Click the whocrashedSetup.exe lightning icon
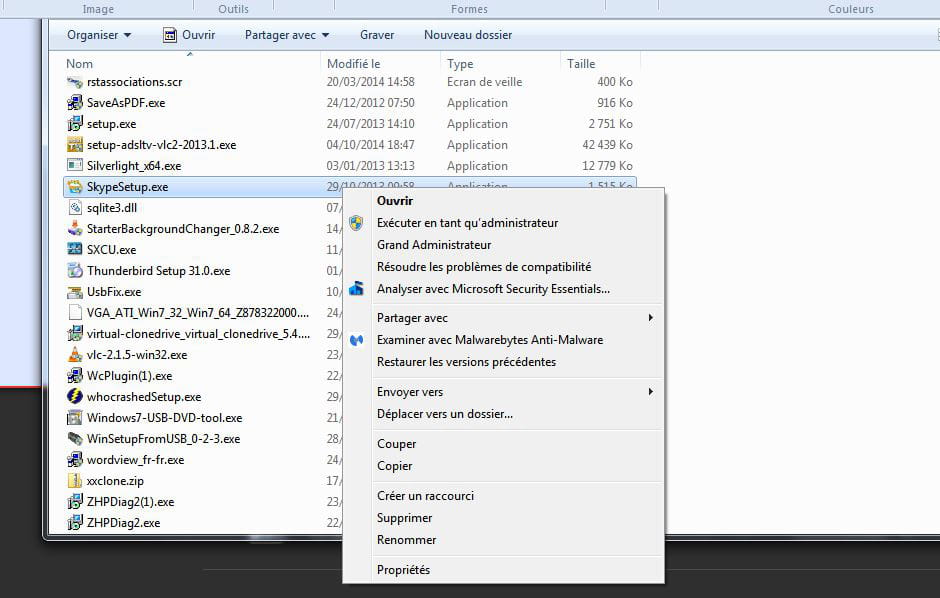Image resolution: width=940 pixels, height=598 pixels. [x=75, y=397]
